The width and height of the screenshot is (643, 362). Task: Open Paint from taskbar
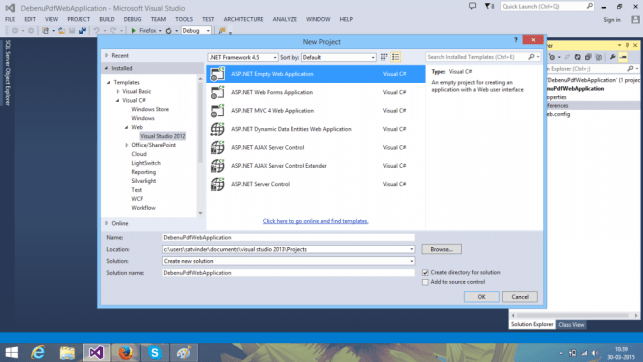pyautogui.click(x=184, y=352)
